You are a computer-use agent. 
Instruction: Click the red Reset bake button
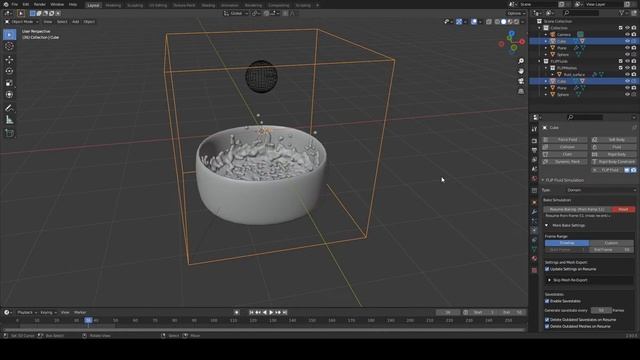623,209
